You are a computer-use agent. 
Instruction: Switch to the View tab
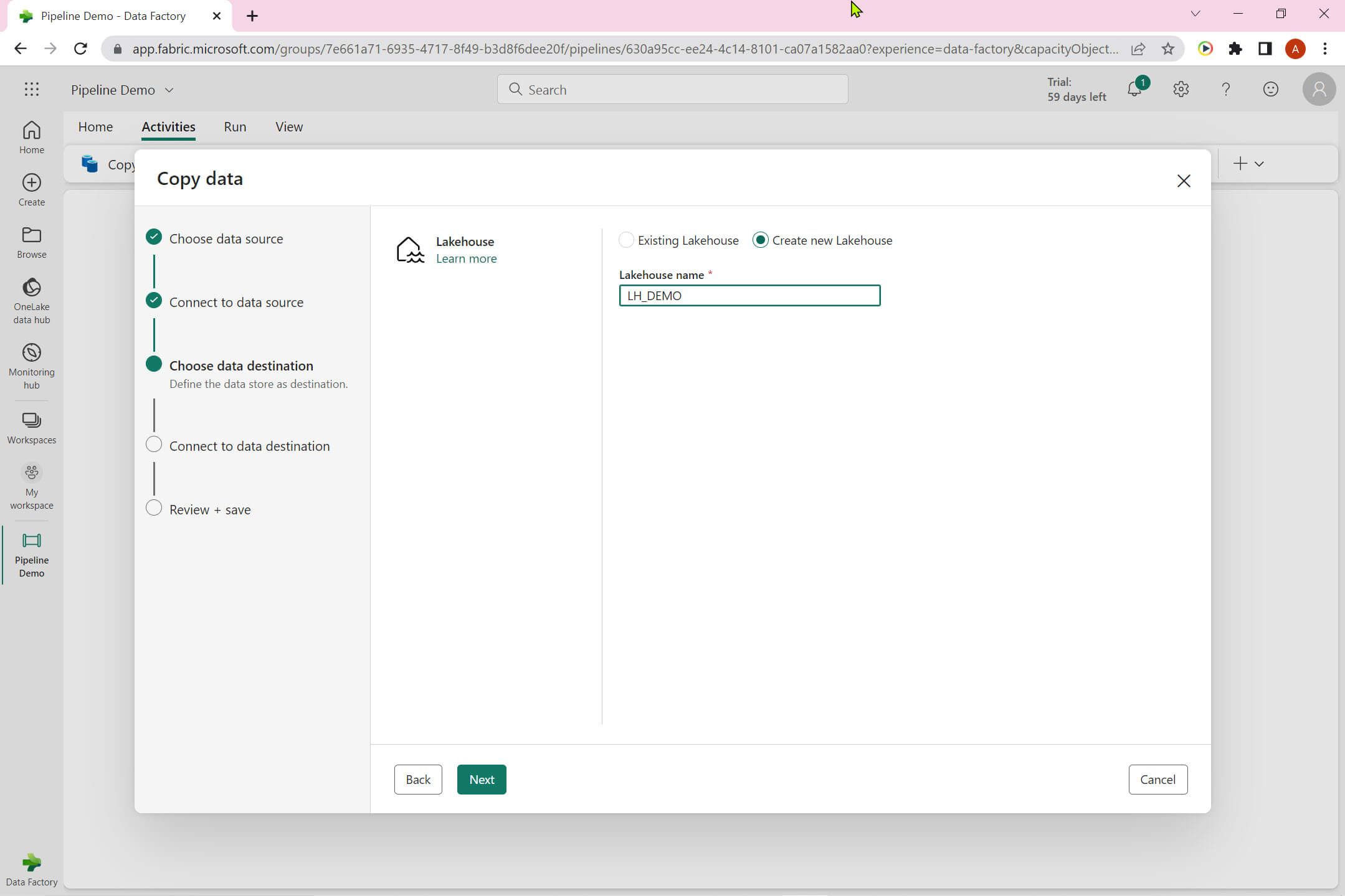point(288,127)
